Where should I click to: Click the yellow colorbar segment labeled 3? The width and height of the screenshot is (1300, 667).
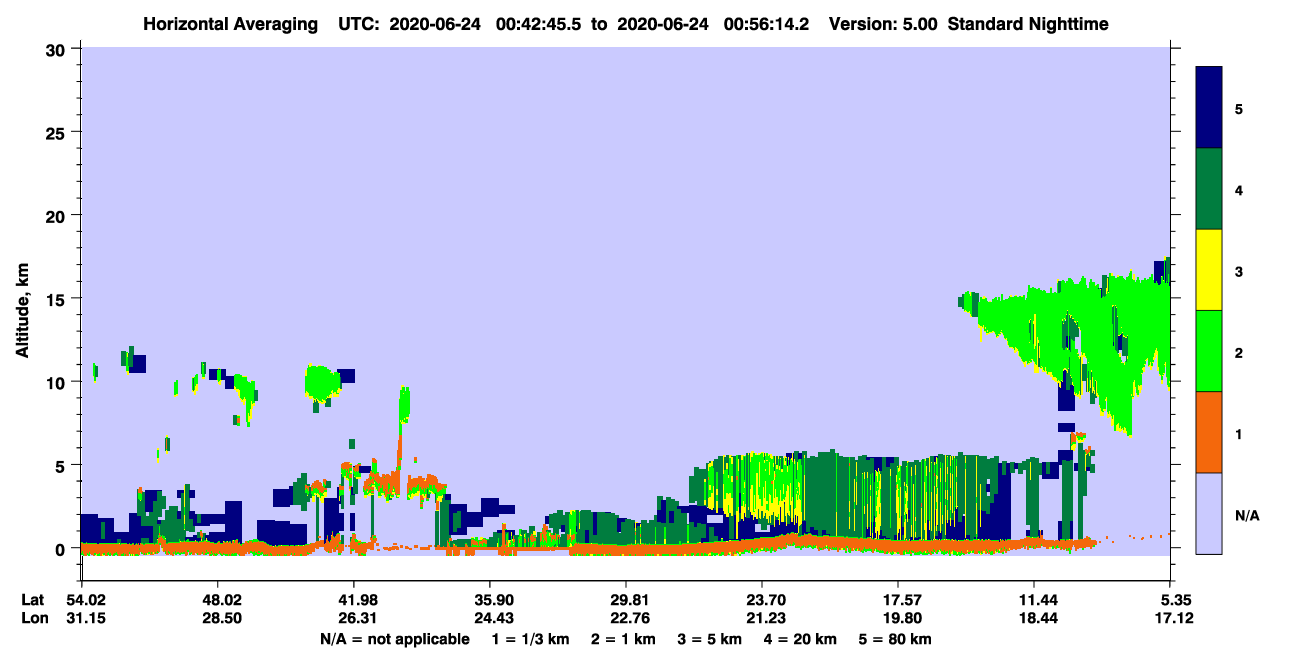[1209, 270]
